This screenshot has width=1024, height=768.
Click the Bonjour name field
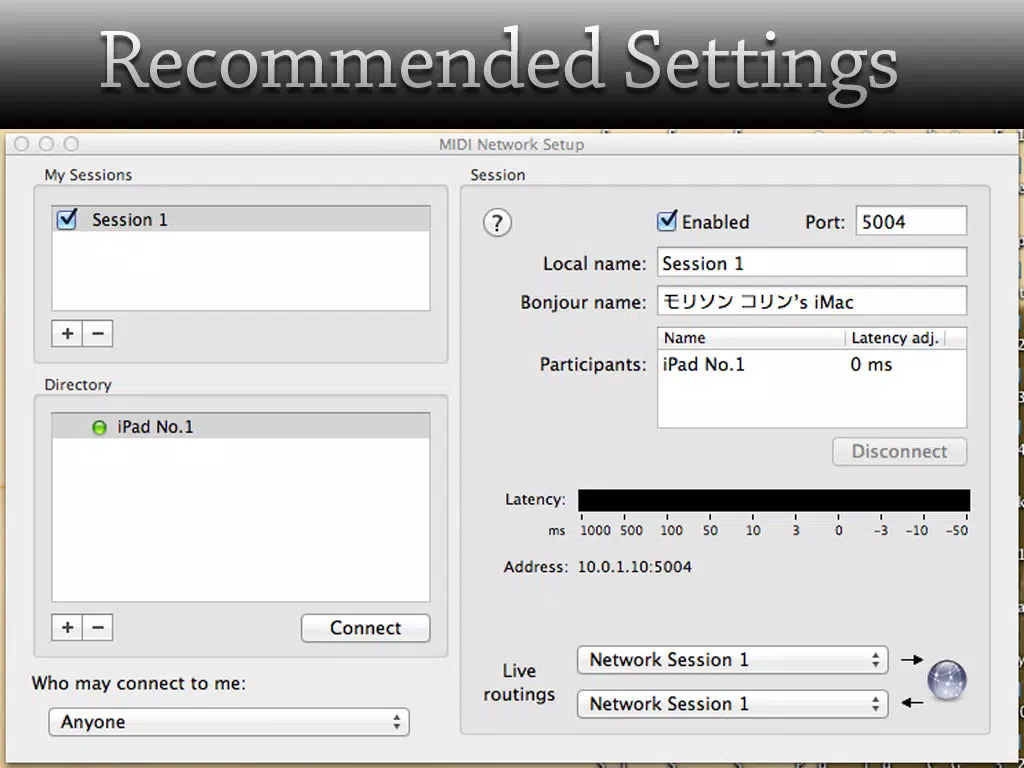coord(812,301)
